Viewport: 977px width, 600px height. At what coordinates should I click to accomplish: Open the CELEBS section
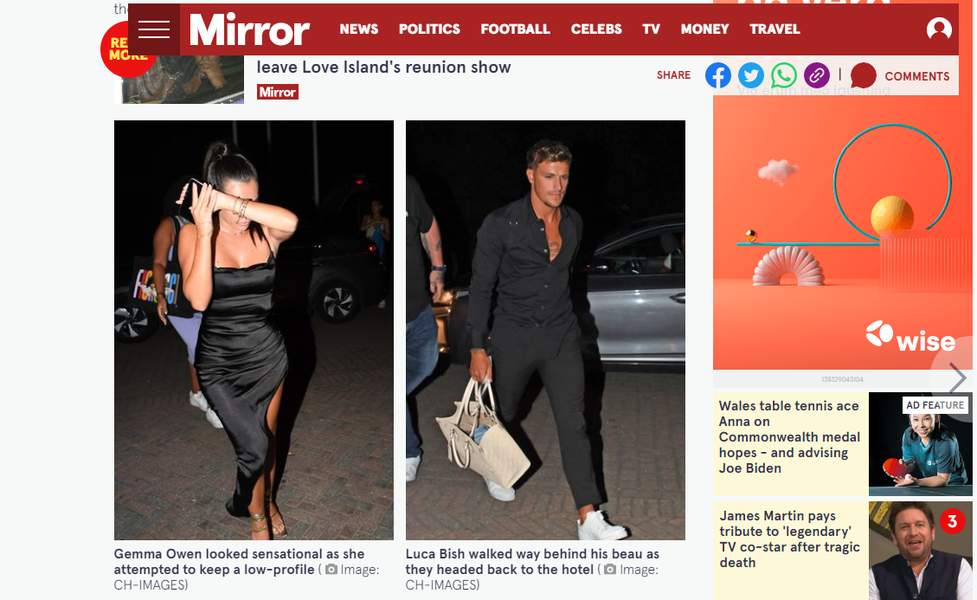point(596,29)
